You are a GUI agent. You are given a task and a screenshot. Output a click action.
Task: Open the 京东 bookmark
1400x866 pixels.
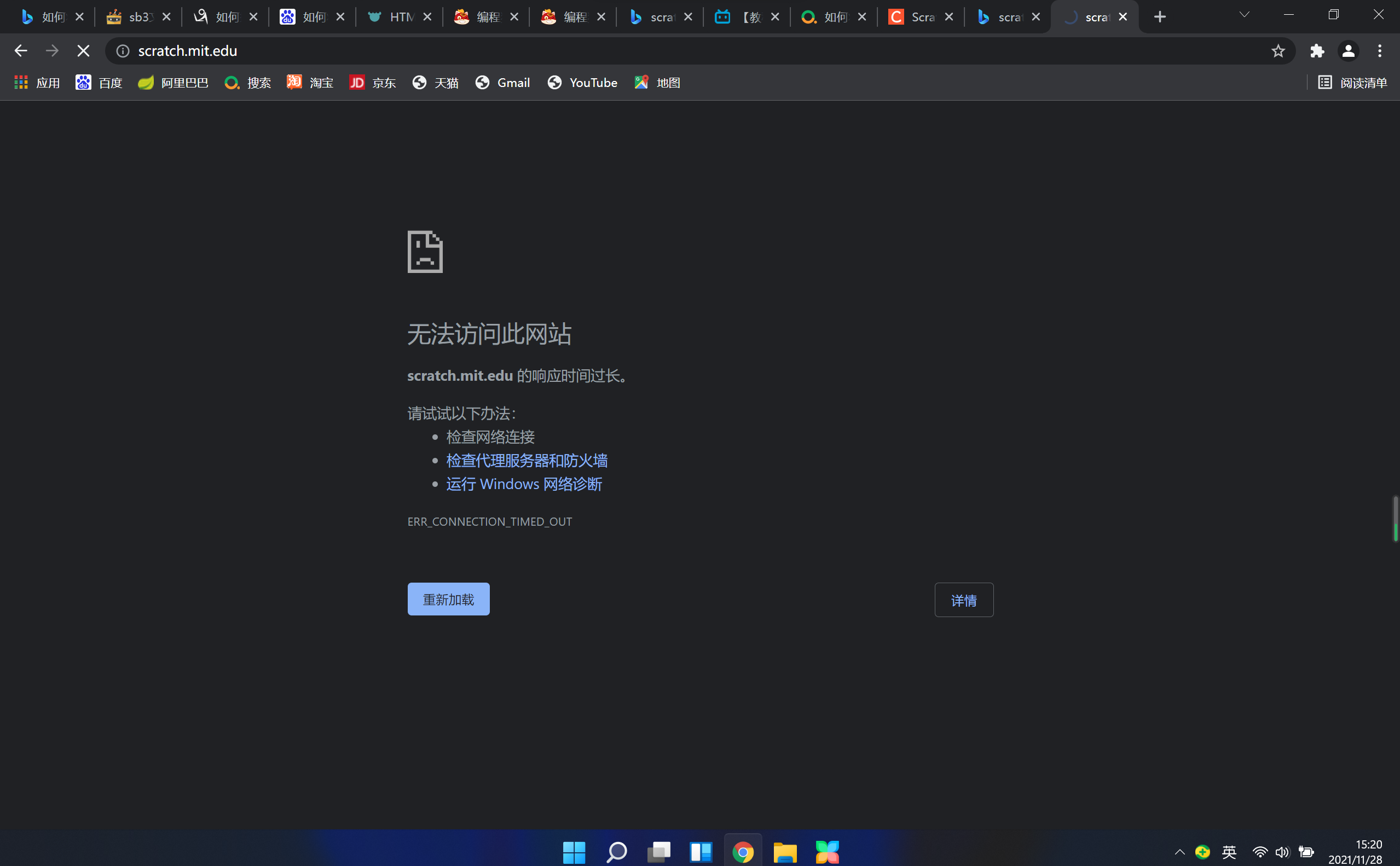372,83
